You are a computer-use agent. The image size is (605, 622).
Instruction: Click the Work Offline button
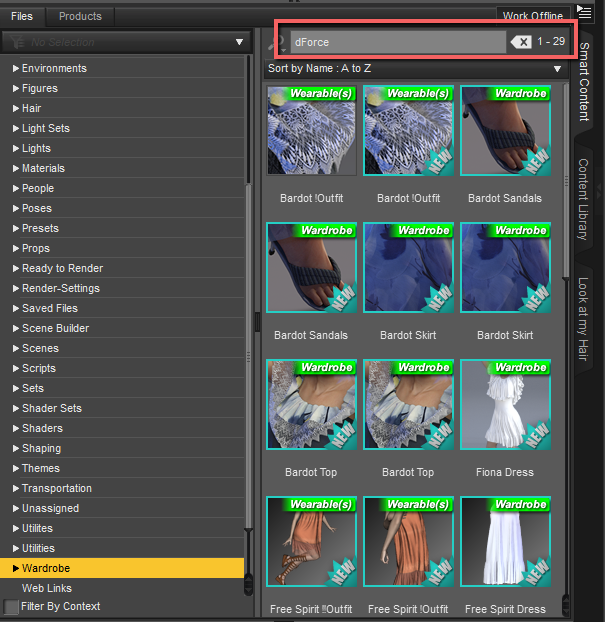point(533,15)
